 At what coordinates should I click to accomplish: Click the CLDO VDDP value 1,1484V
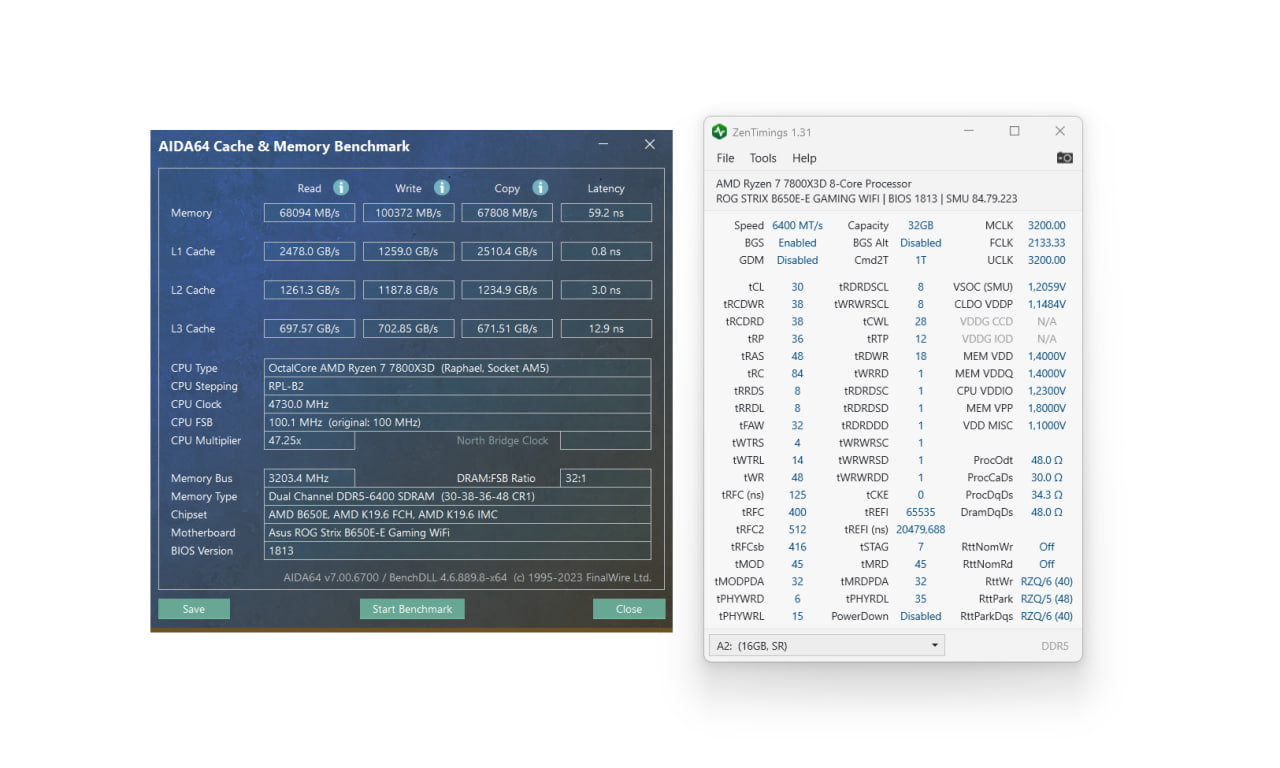click(1046, 304)
